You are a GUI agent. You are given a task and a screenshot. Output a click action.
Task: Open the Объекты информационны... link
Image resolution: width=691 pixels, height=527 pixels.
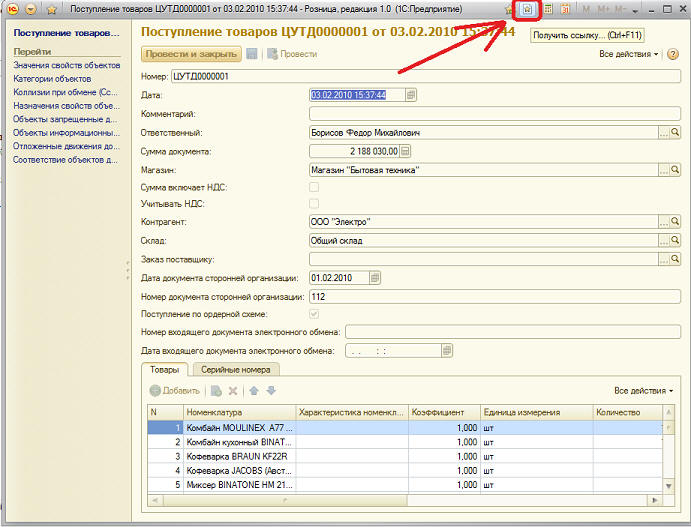[66, 133]
